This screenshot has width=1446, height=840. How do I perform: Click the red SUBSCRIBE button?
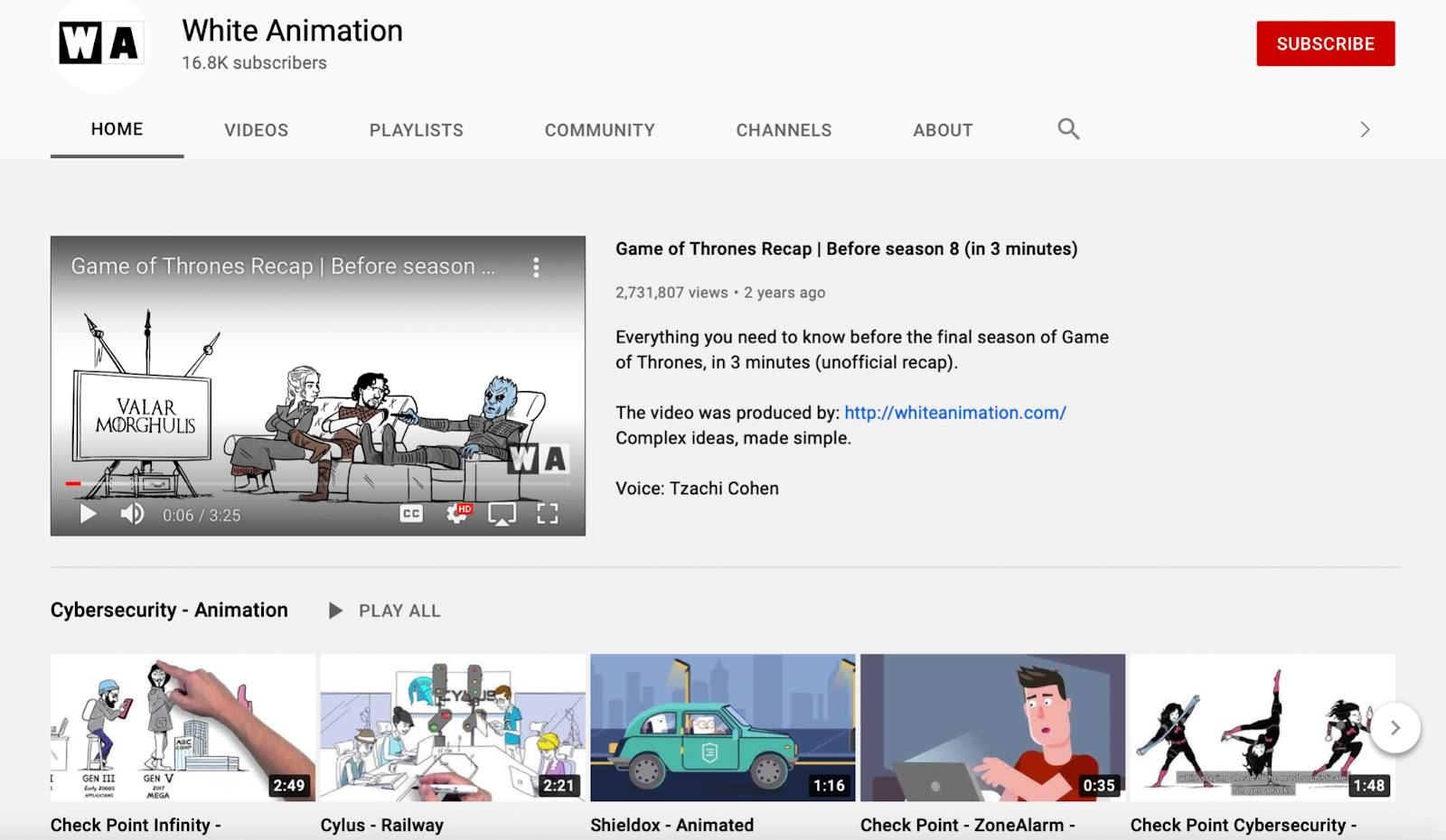[x=1326, y=43]
